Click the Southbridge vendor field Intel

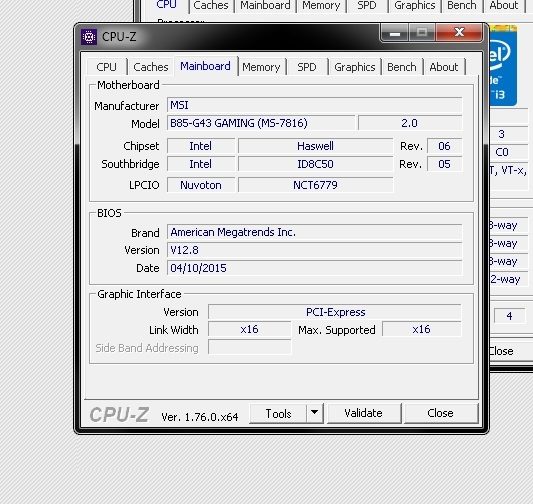[201, 164]
